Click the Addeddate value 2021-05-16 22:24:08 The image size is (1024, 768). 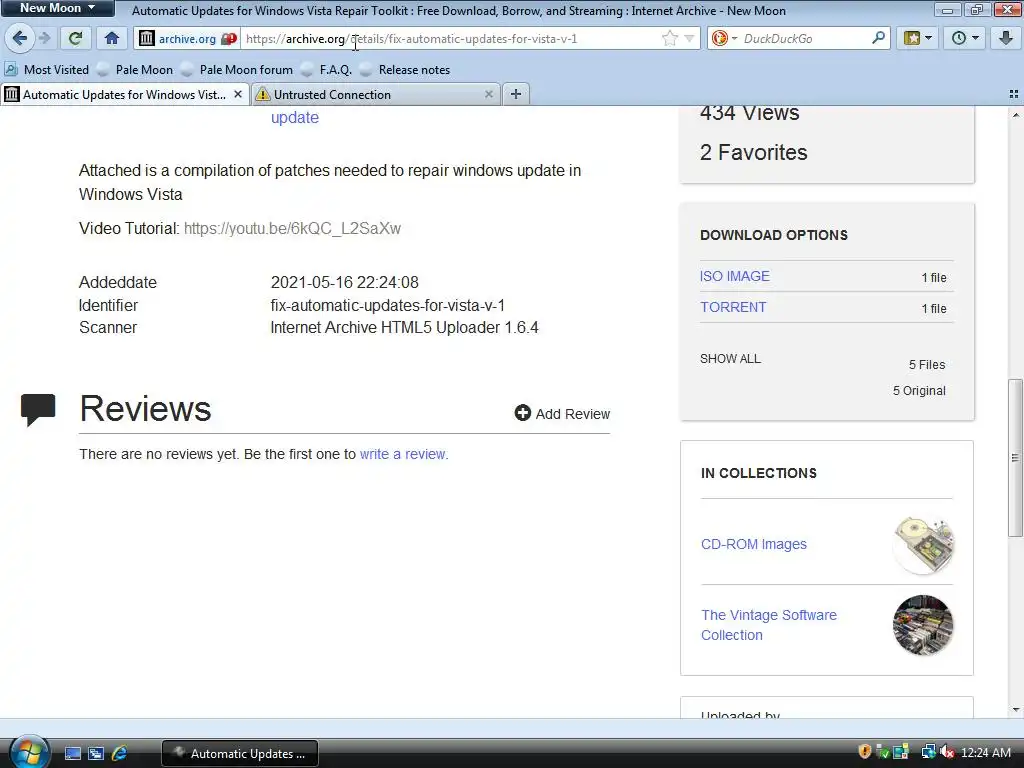(x=344, y=282)
